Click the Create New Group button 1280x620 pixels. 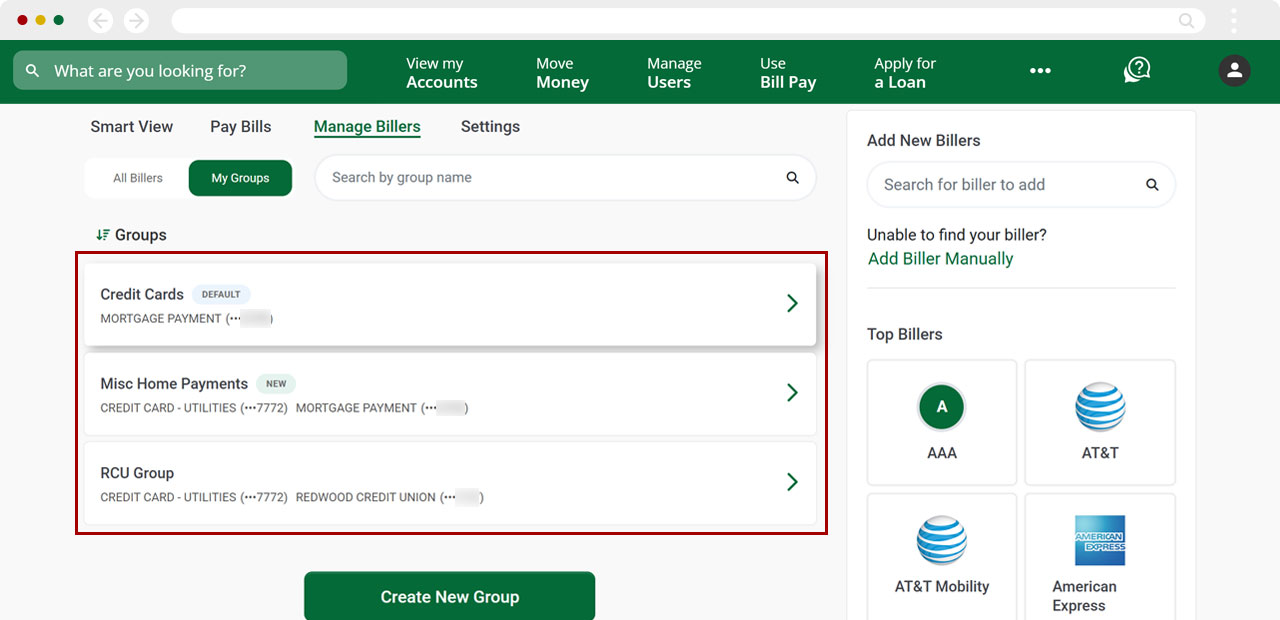tap(449, 597)
